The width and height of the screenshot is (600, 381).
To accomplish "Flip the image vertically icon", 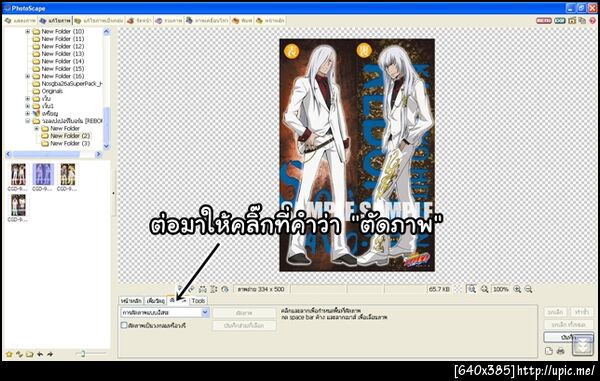I will (x=214, y=289).
